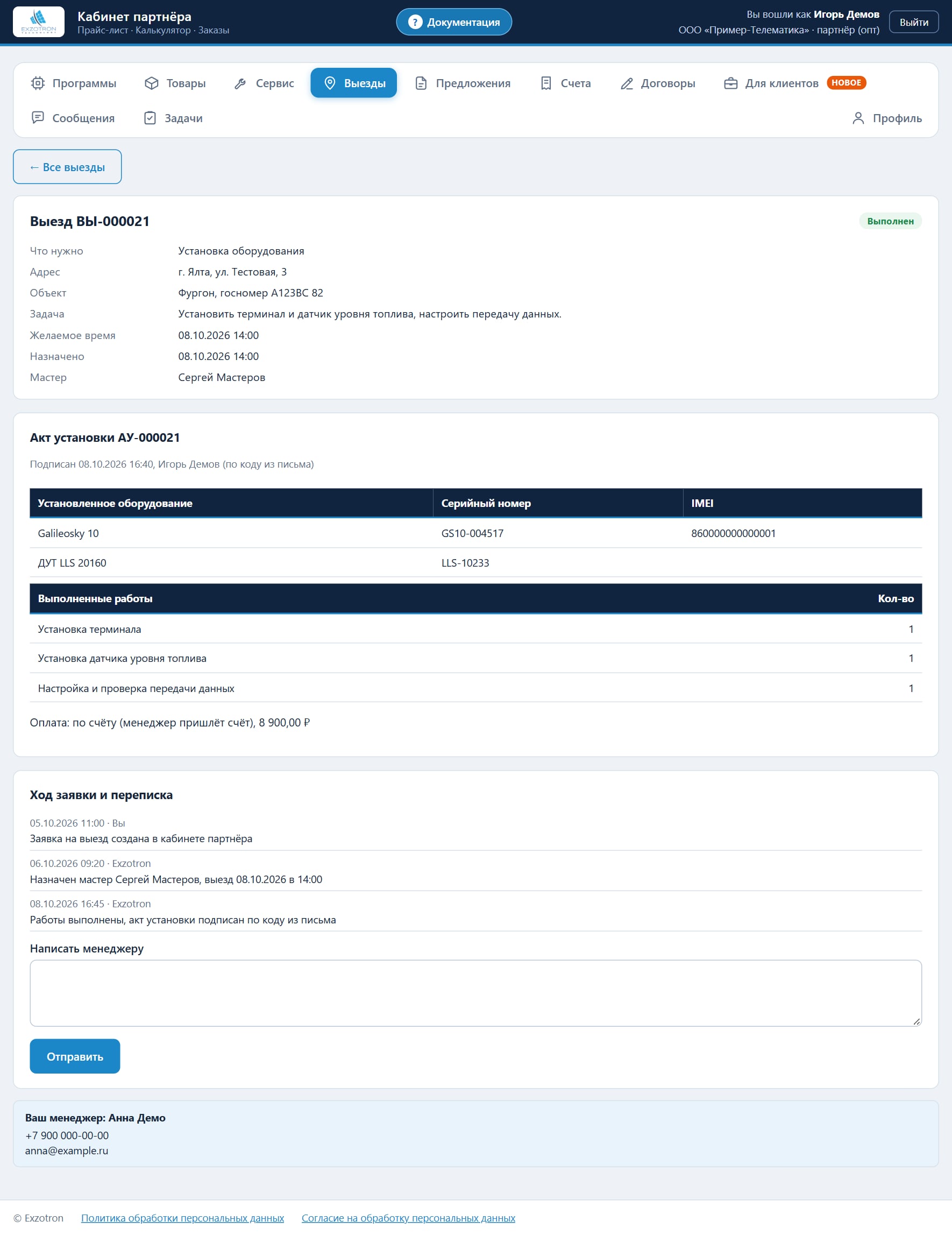Click the briefcase icon beside Для клиентов
Viewport: 952px width, 1235px height.
730,83
